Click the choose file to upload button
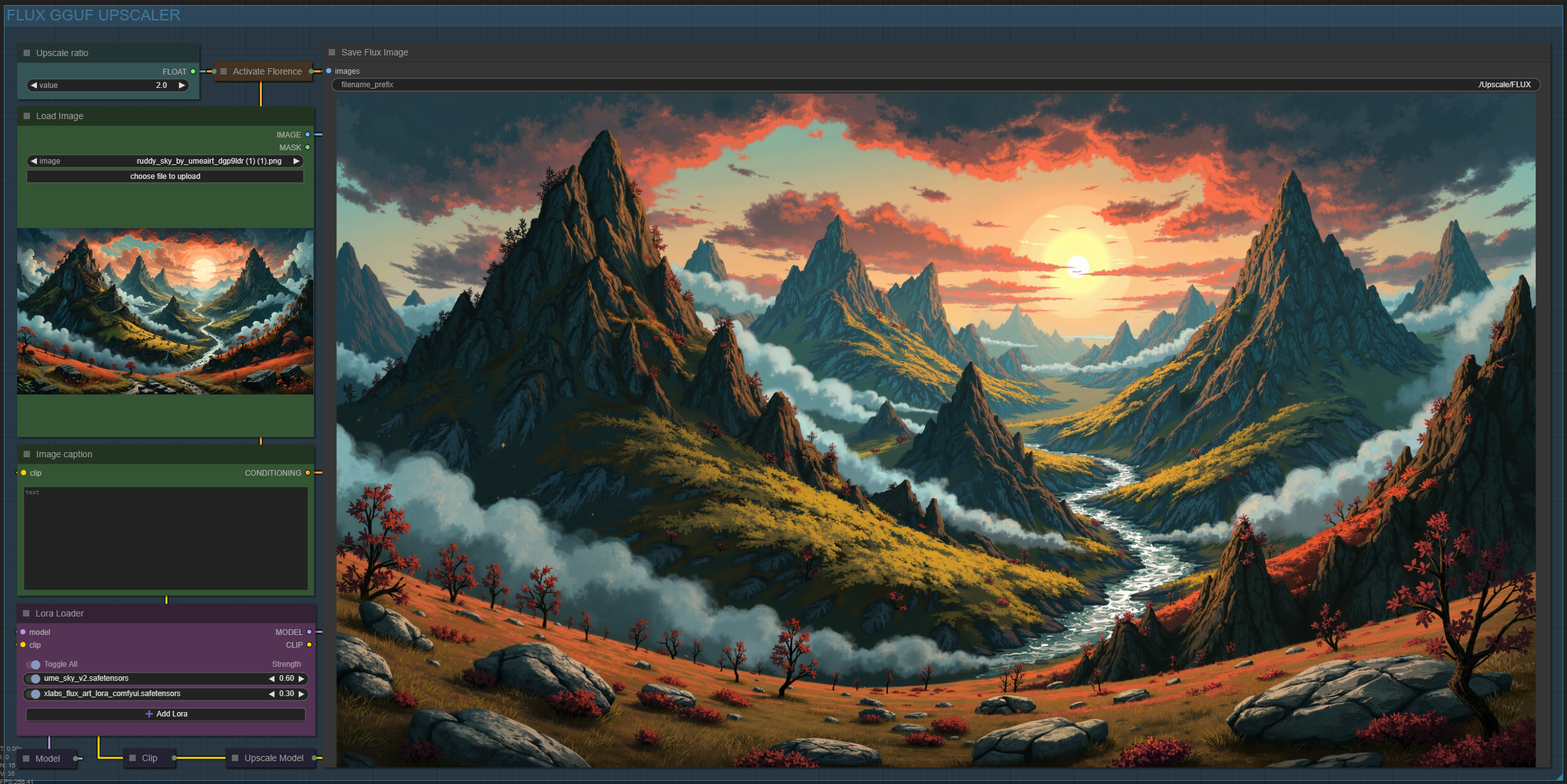Screen dimensions: 1567x784 click(x=165, y=176)
